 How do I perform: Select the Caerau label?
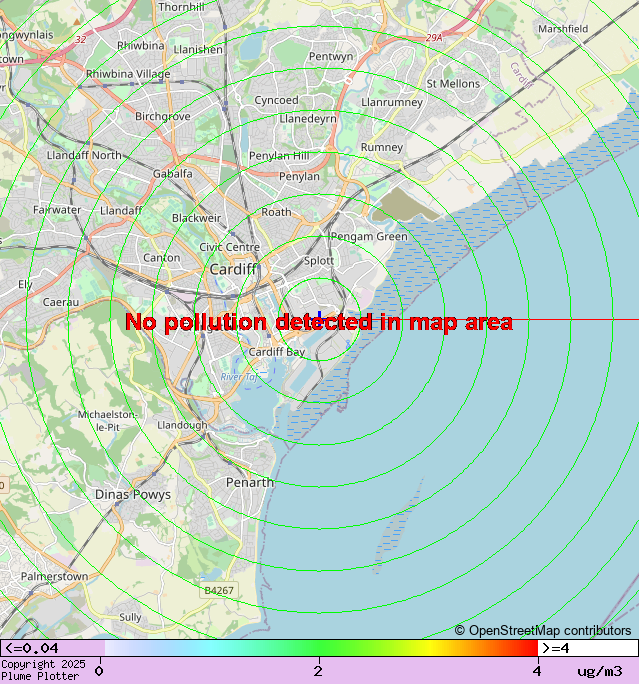click(61, 302)
